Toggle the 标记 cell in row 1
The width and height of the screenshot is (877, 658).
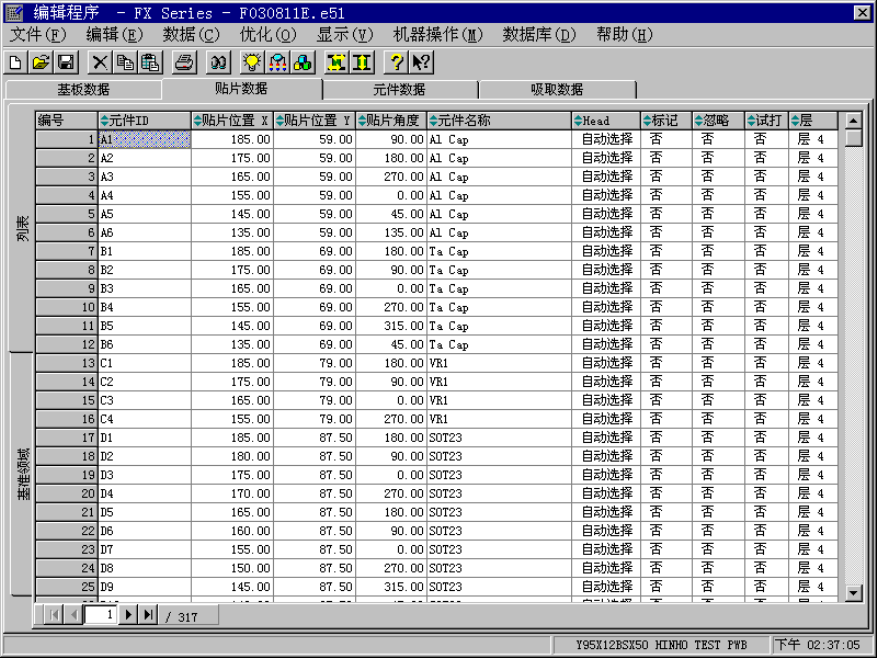(x=665, y=140)
